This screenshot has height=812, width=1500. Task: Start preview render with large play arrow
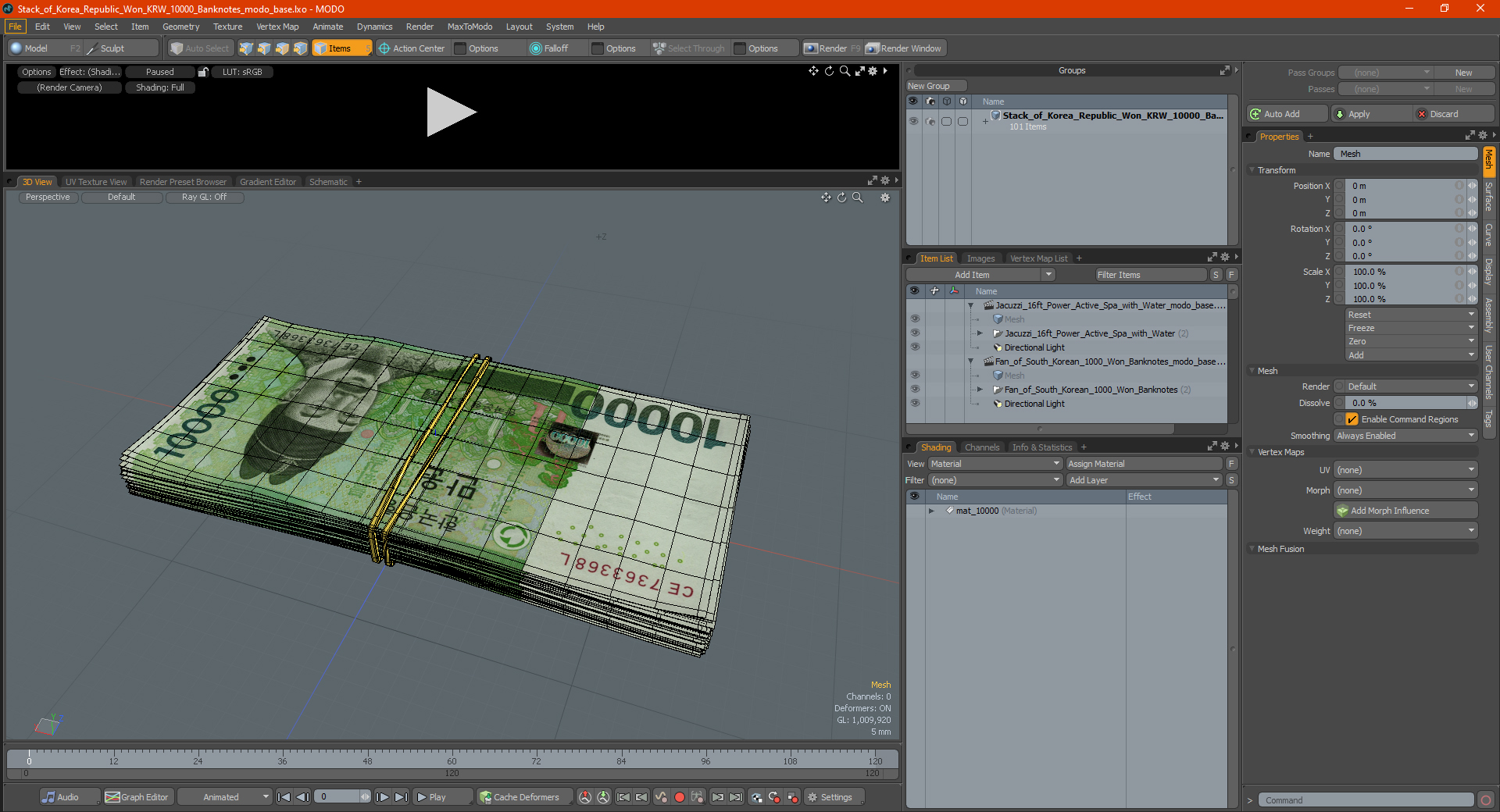(x=451, y=112)
